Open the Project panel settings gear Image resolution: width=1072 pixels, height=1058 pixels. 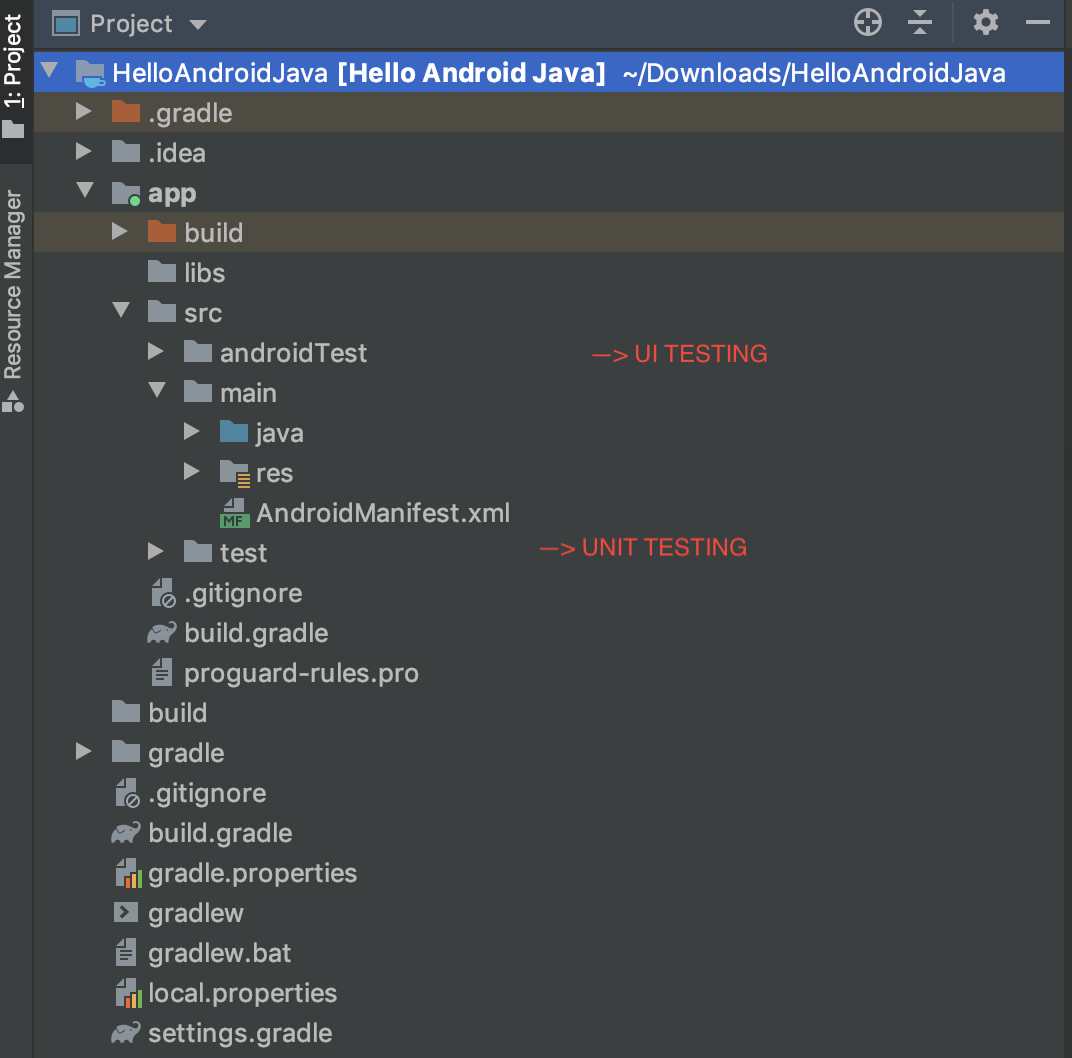(985, 22)
